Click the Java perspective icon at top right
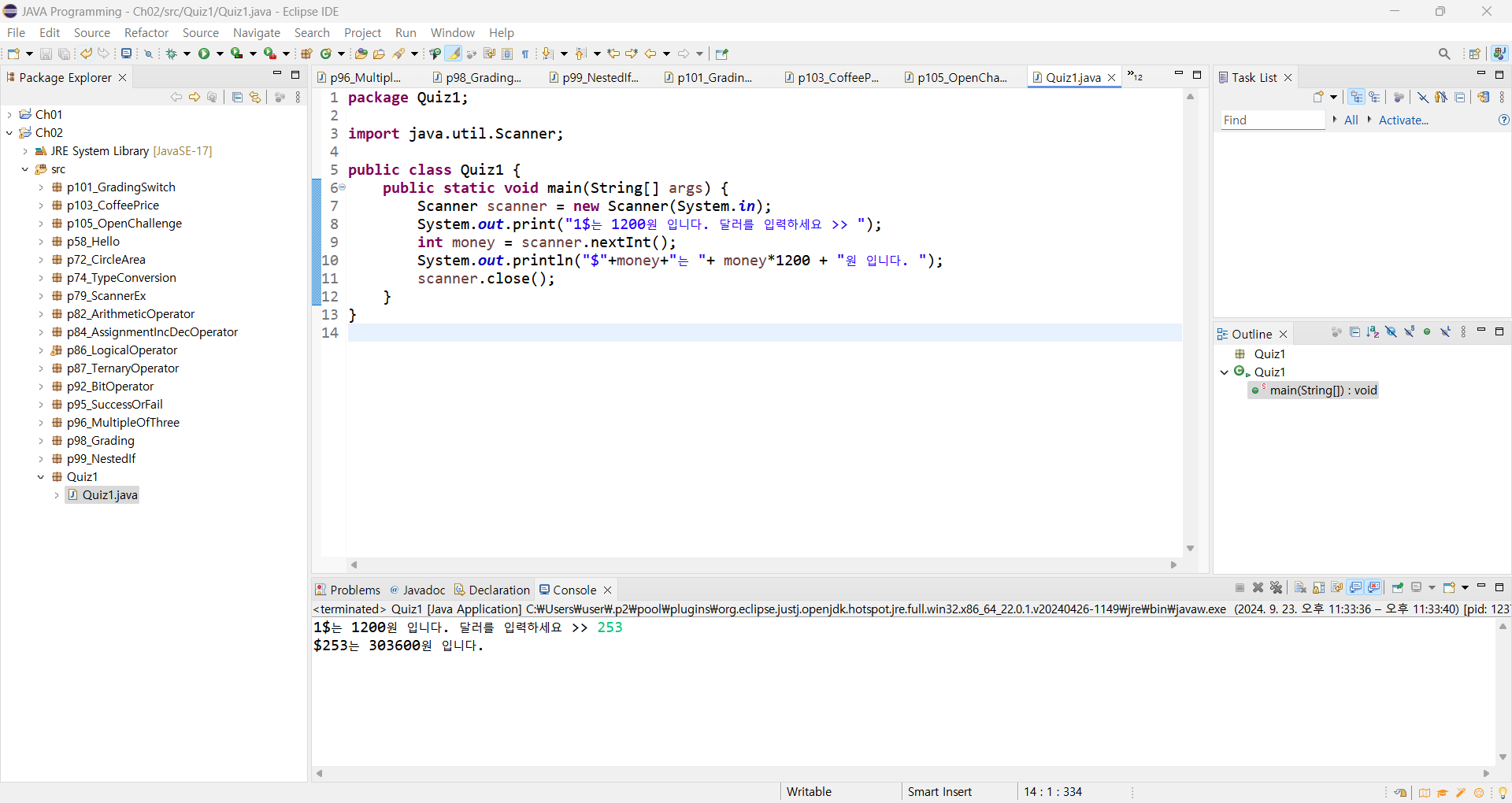Image resolution: width=1512 pixels, height=803 pixels. coord(1499,54)
